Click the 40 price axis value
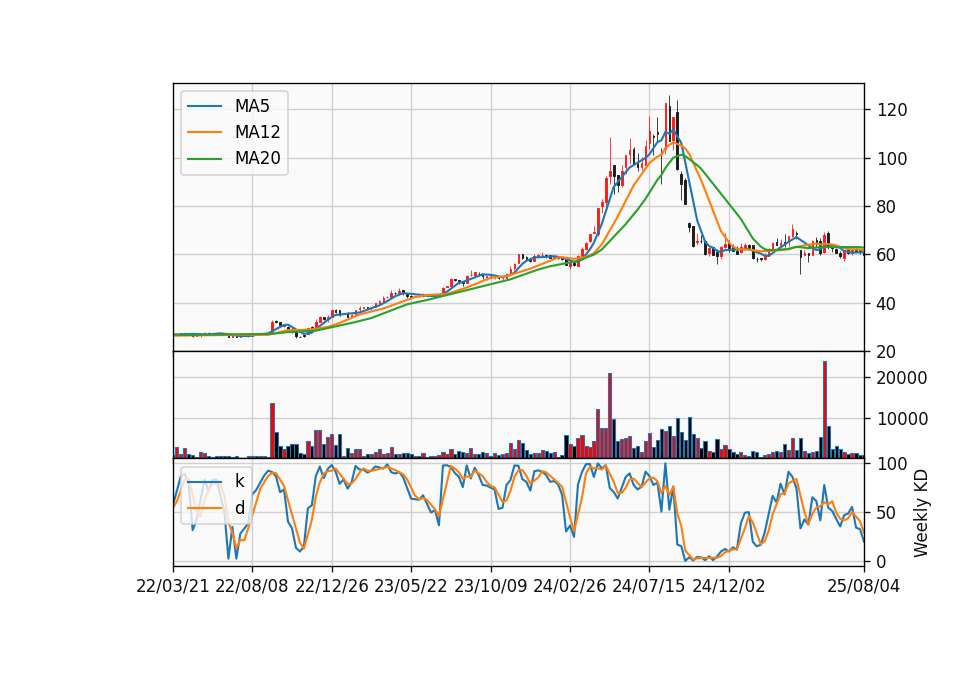This screenshot has width=960, height=690. (887, 304)
